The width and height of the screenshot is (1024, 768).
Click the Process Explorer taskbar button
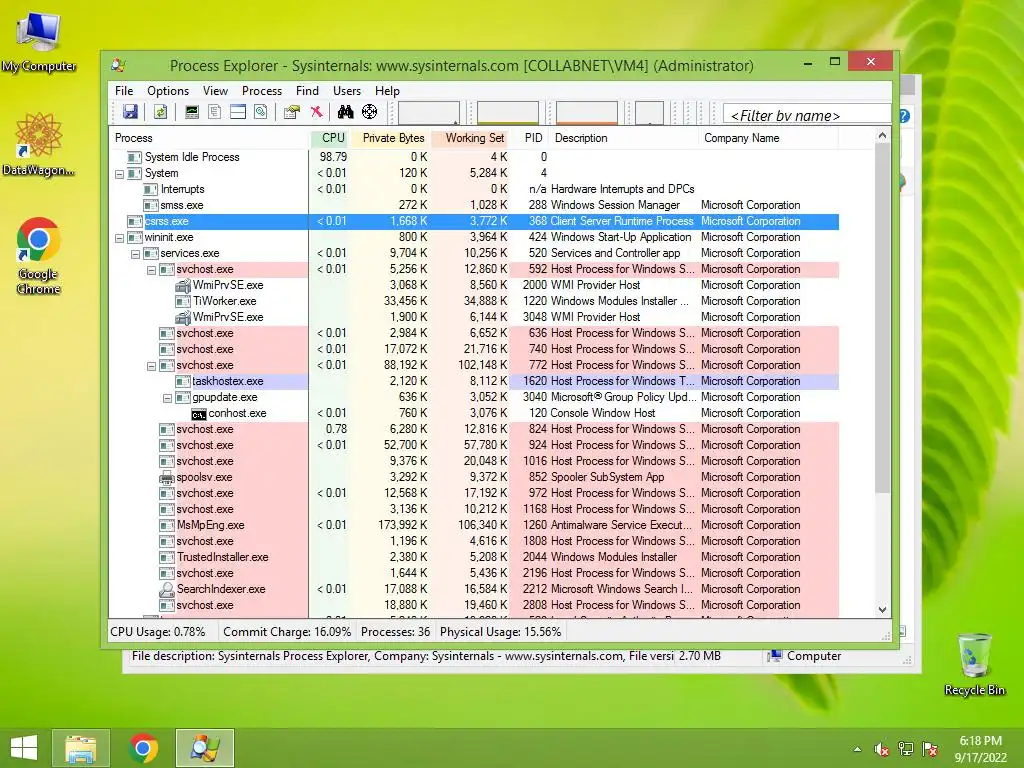pos(205,748)
